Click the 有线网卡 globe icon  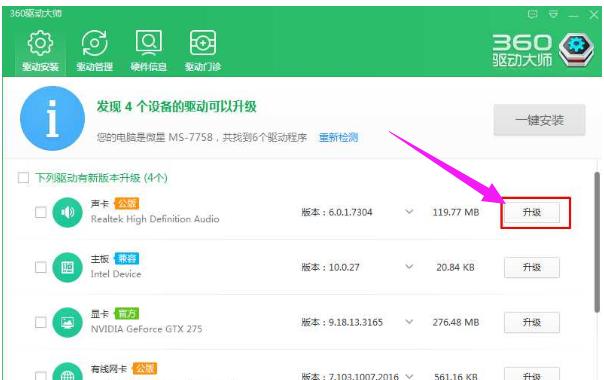coord(67,372)
